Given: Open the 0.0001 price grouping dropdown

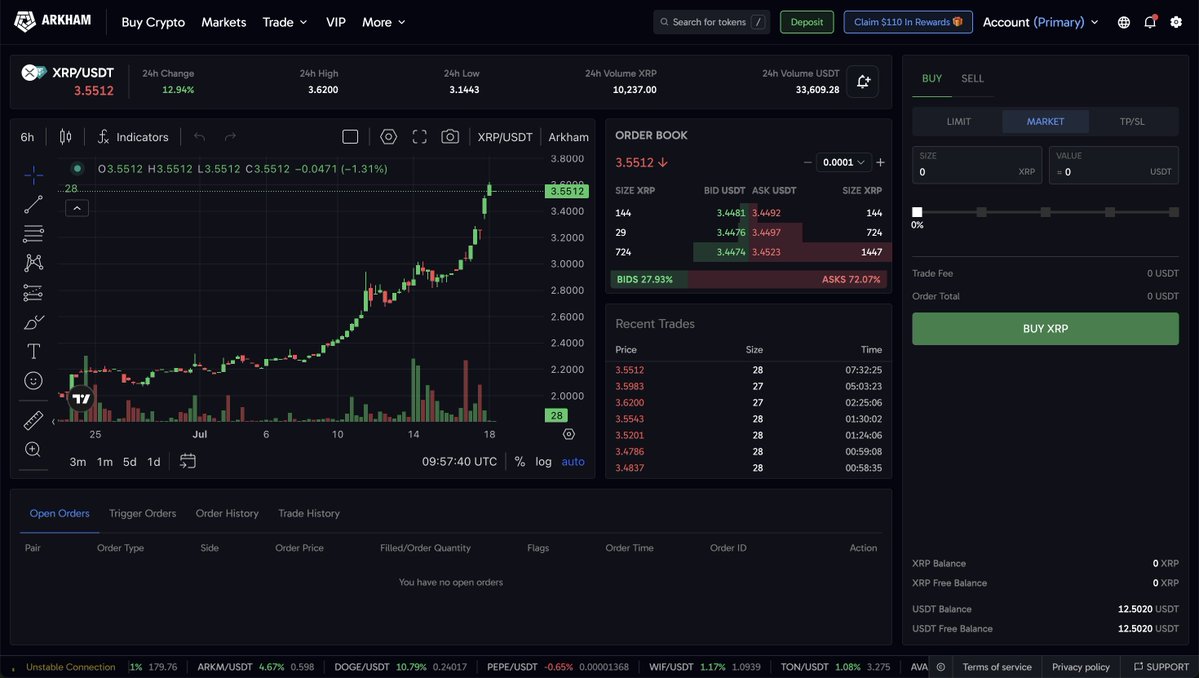Looking at the screenshot, I should click(x=843, y=162).
